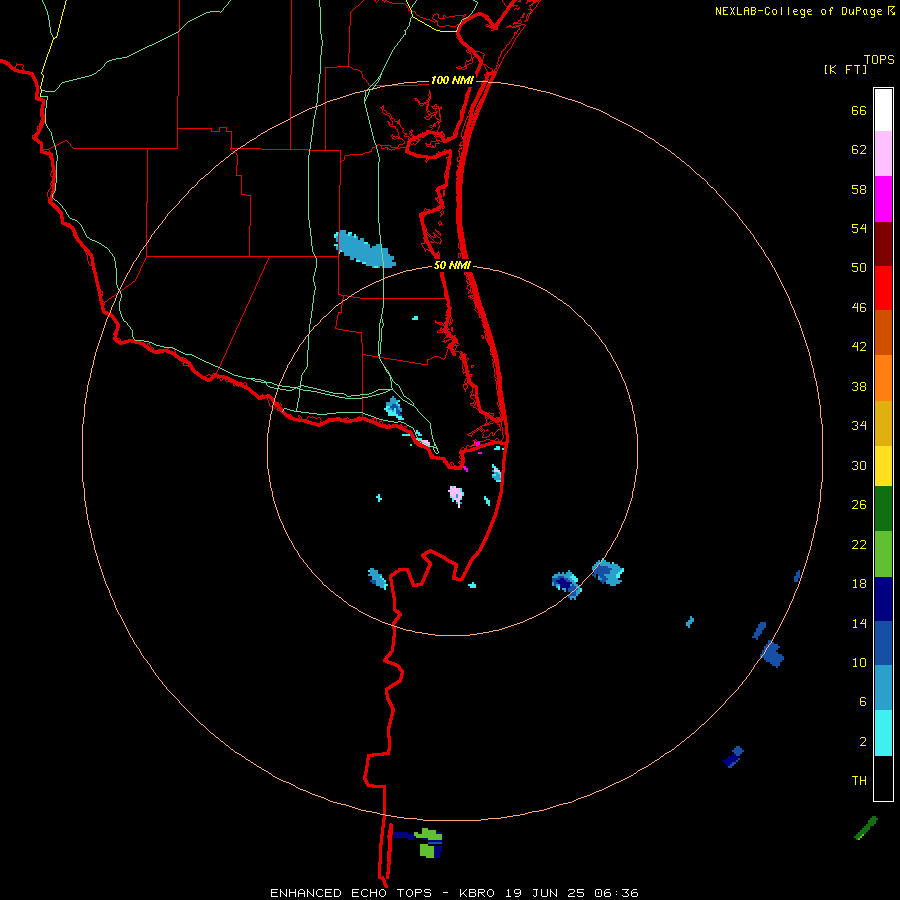Click the "54" legend value
Image resolution: width=900 pixels, height=900 pixels.
tap(859, 228)
